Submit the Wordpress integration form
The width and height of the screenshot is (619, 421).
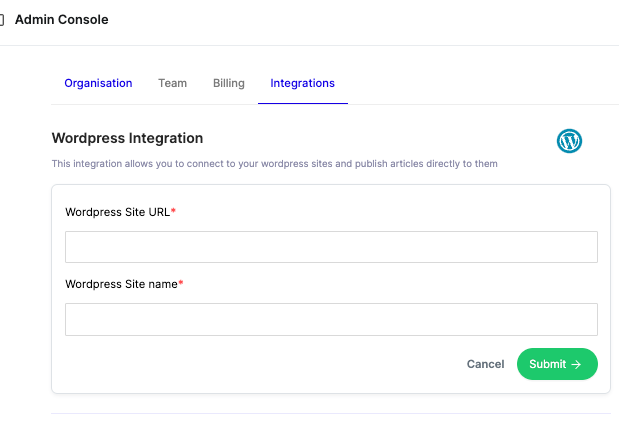(556, 365)
